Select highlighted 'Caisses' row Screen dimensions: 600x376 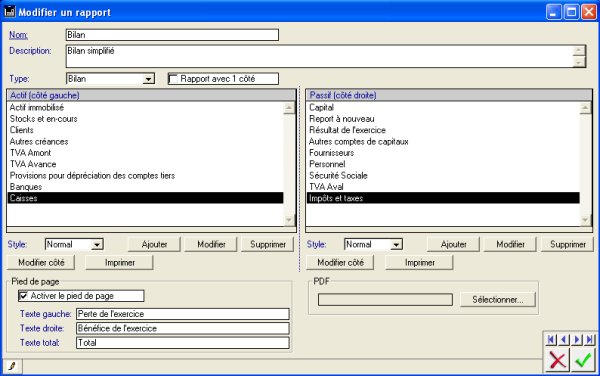tap(145, 198)
